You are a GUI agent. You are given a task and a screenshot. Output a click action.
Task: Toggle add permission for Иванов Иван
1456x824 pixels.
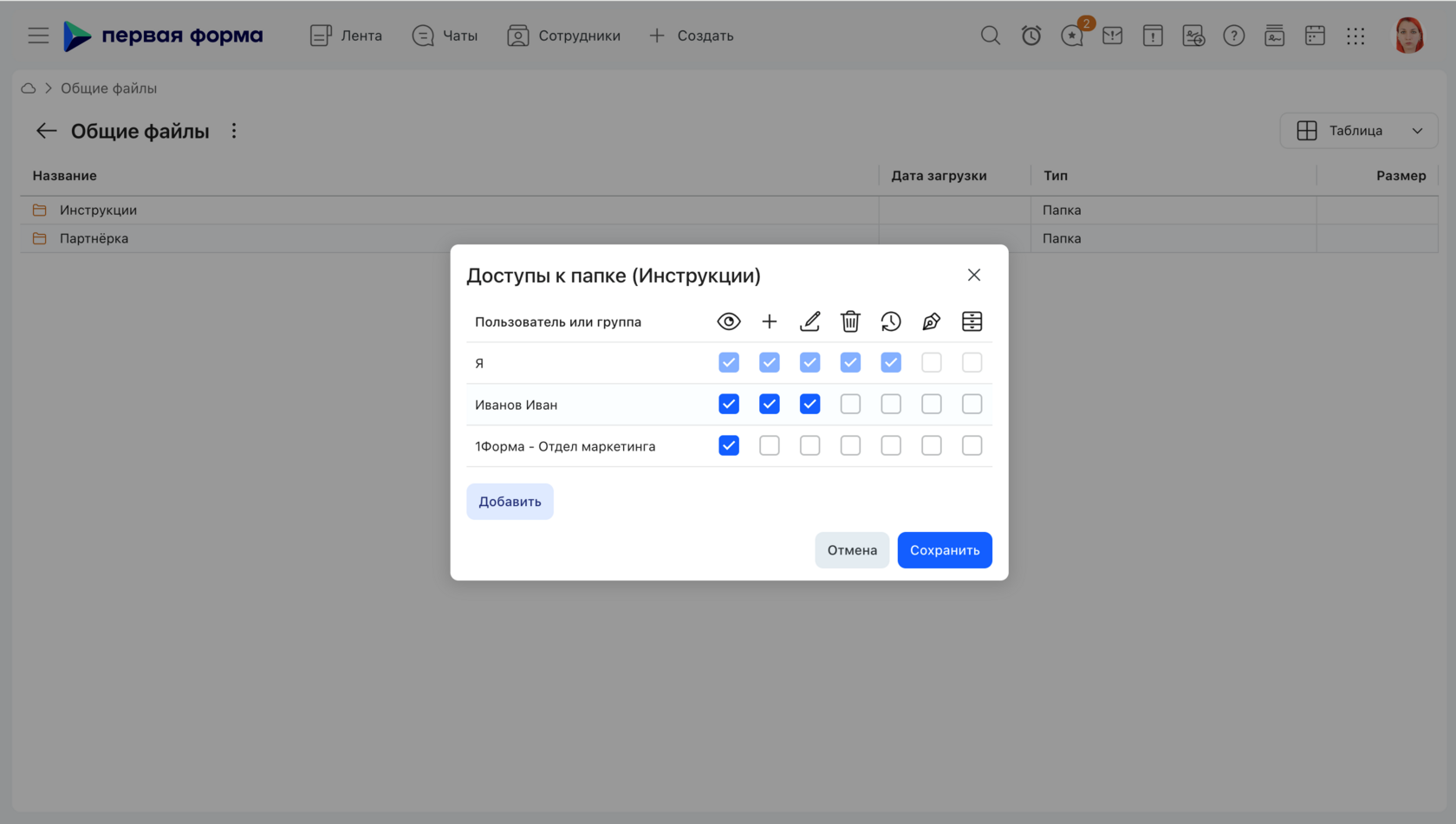click(x=770, y=404)
